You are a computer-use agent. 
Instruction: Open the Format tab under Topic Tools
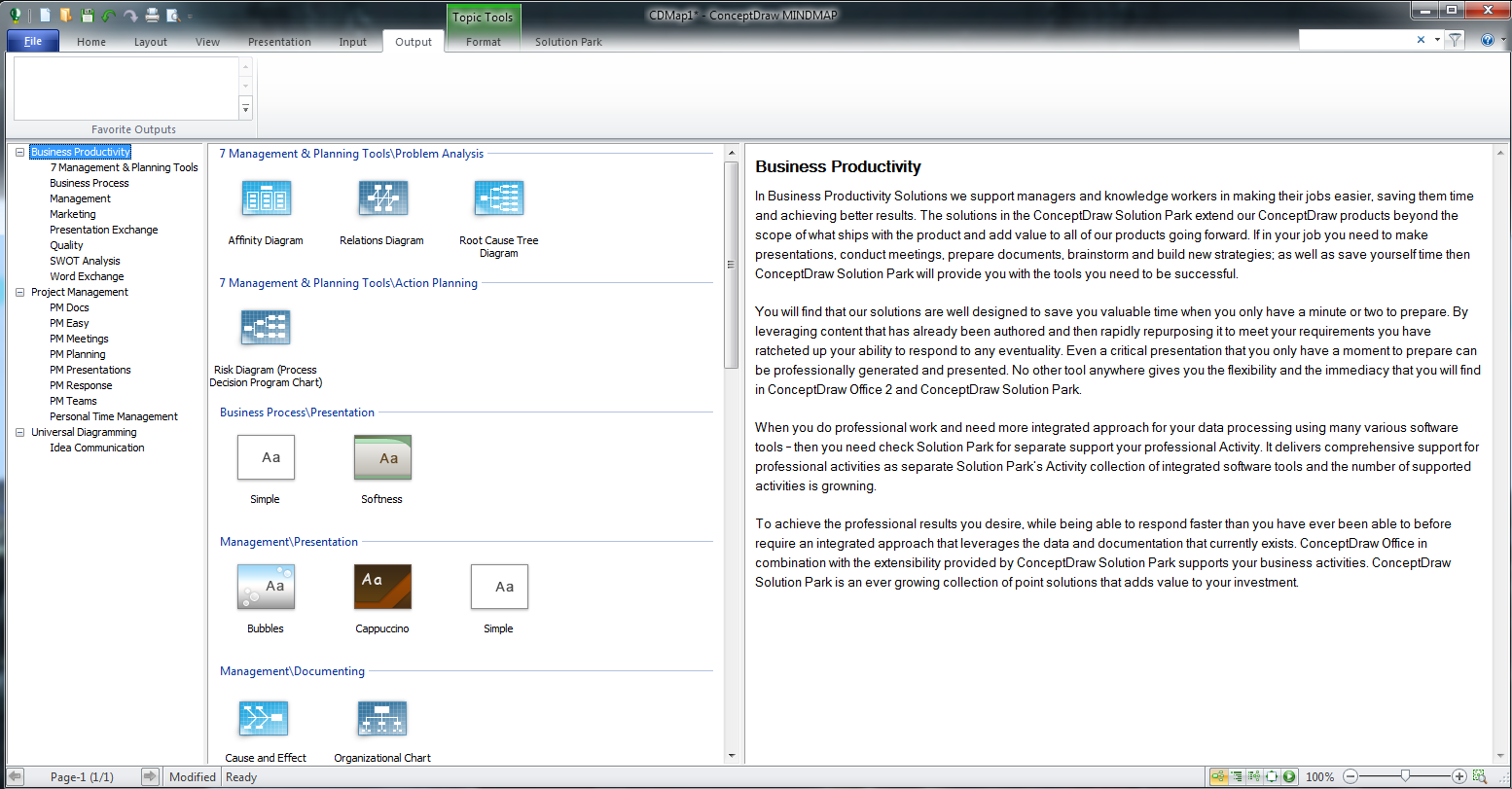(x=484, y=42)
